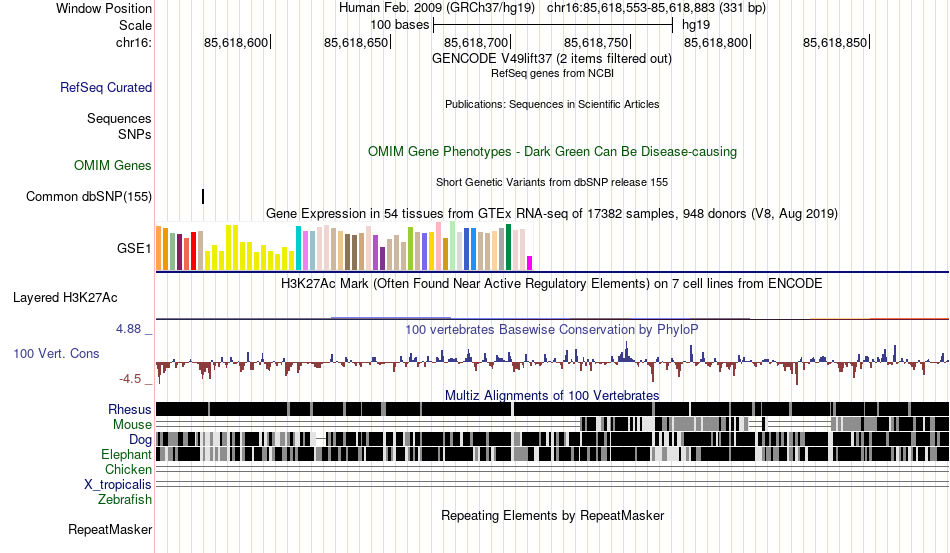950x553 pixels.
Task: Select the Zebrafish alignment label
Action: coord(125,500)
